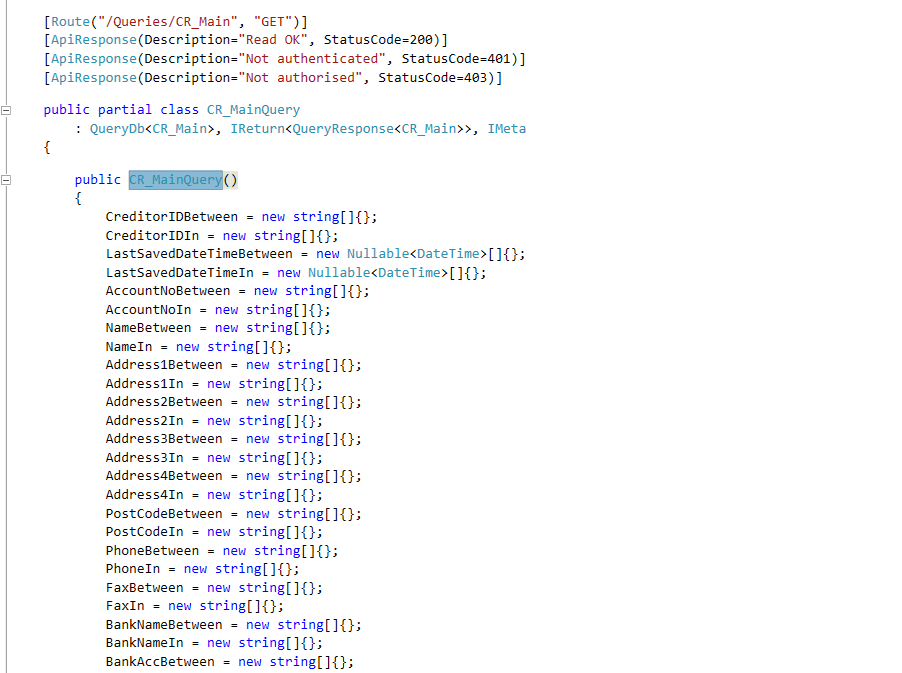Click StatusCode=403 in the ApiResponse attribute
This screenshot has height=673, width=902.
(x=436, y=77)
